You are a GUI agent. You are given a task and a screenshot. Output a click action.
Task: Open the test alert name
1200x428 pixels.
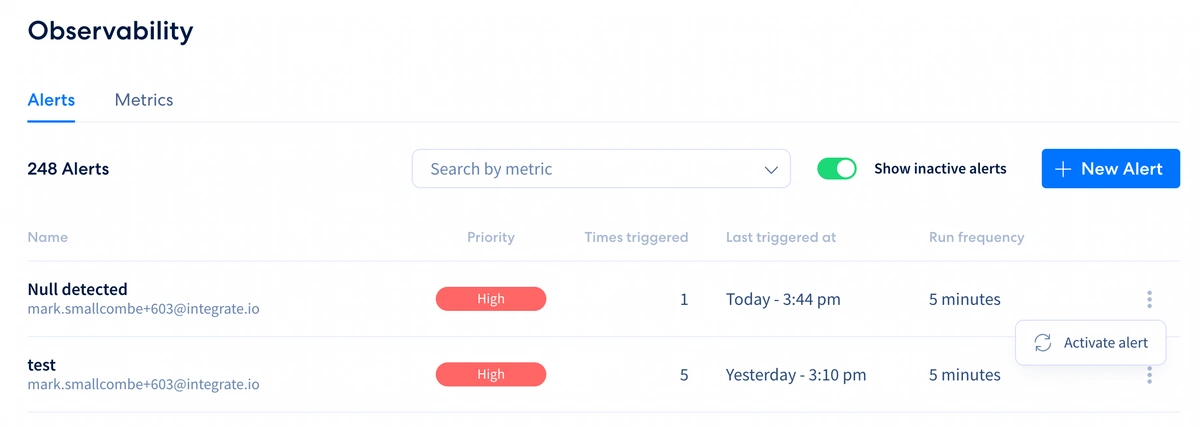[41, 365]
